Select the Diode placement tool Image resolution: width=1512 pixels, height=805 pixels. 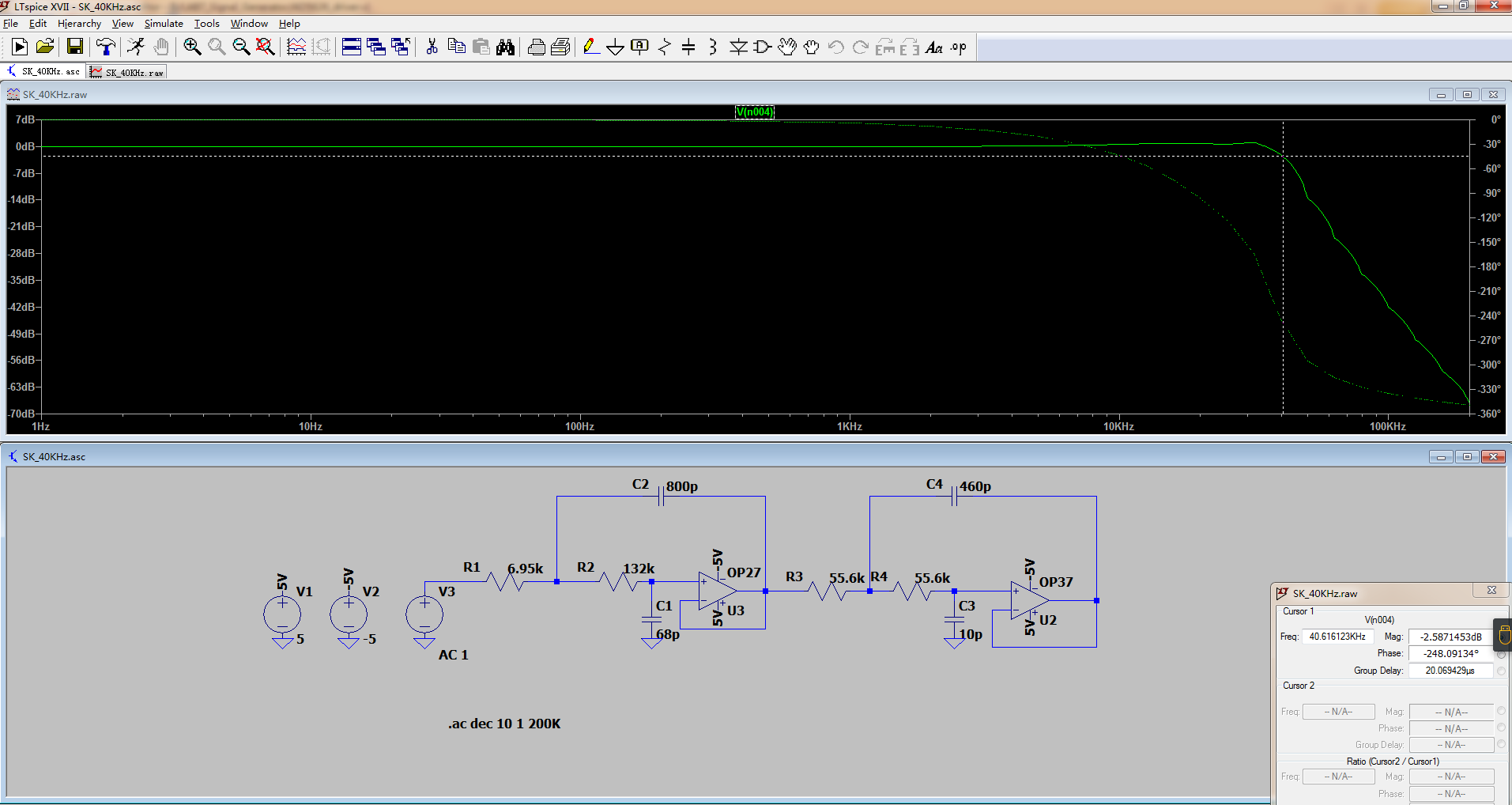(x=738, y=47)
